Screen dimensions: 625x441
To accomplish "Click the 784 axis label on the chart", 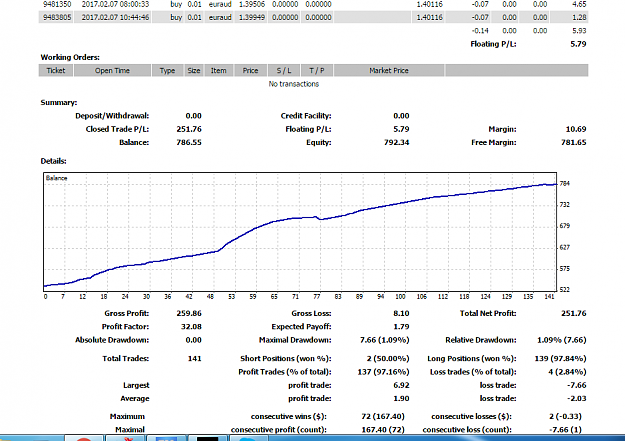I will 565,183.
